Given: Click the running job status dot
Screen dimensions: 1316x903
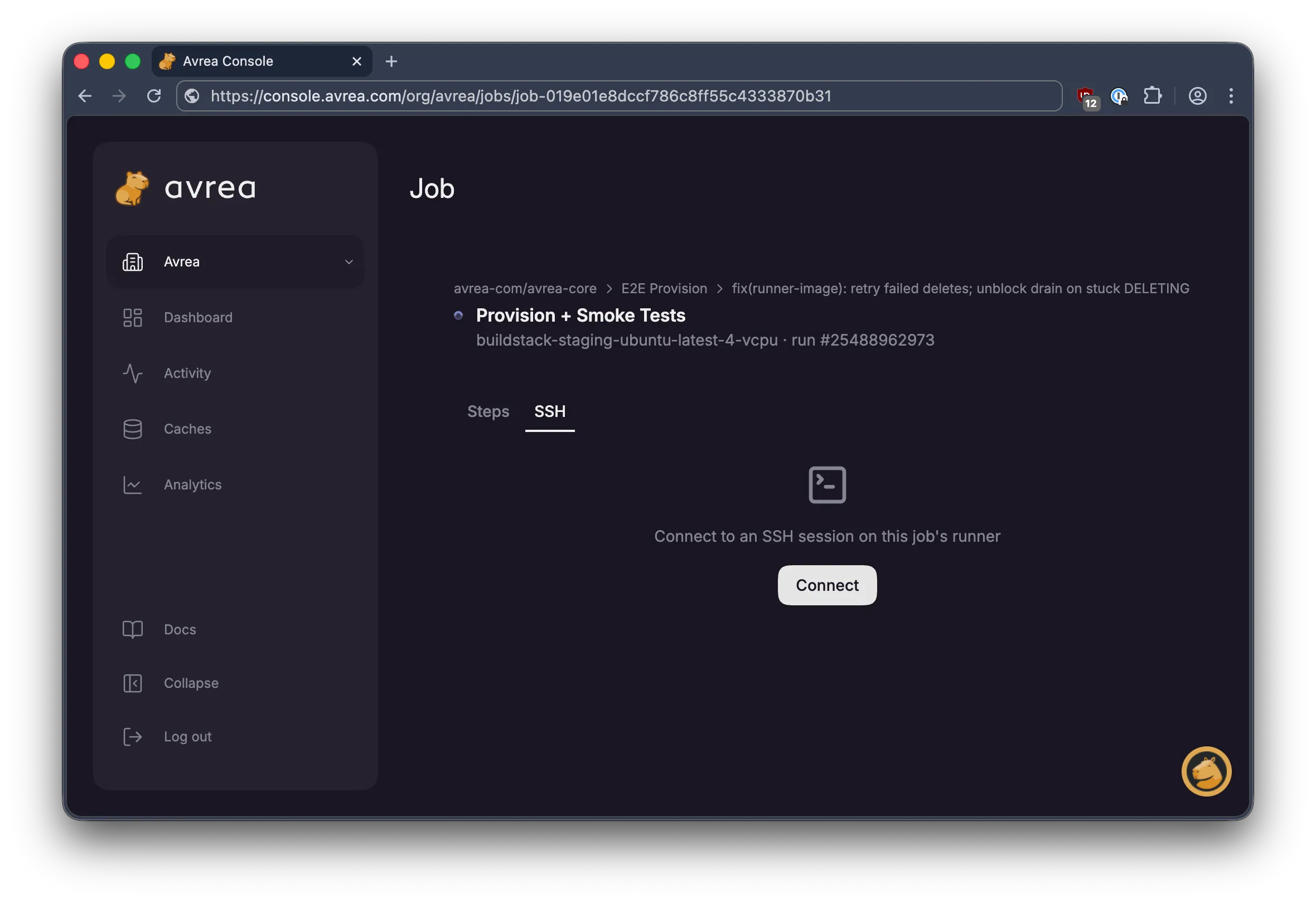Looking at the screenshot, I should pos(459,315).
